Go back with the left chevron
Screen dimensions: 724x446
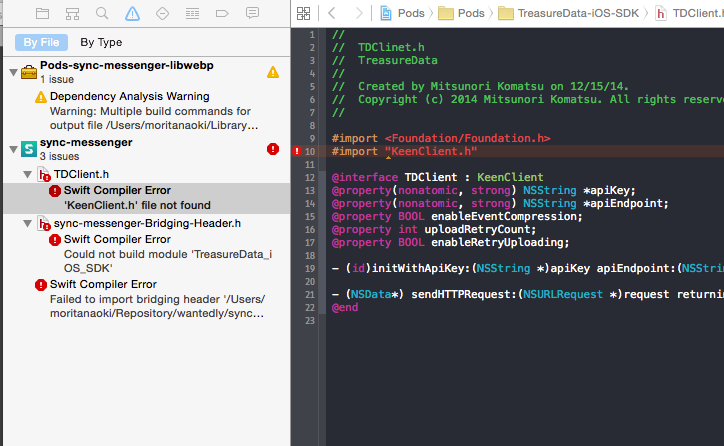[x=332, y=13]
